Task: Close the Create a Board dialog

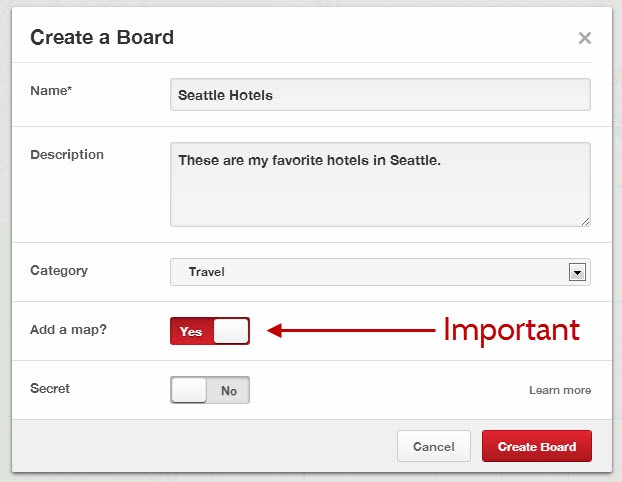Action: tap(585, 38)
